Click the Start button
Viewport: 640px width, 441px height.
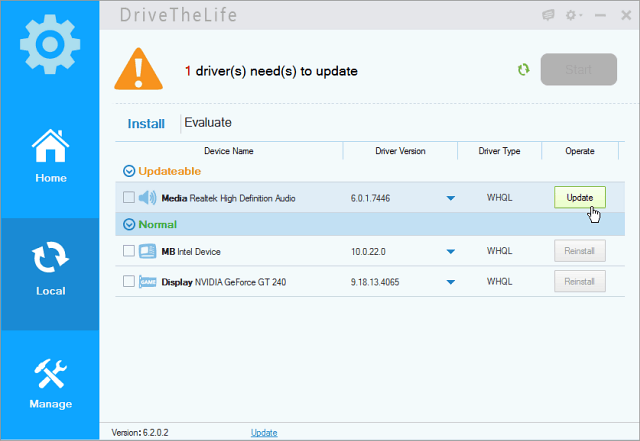tap(578, 69)
